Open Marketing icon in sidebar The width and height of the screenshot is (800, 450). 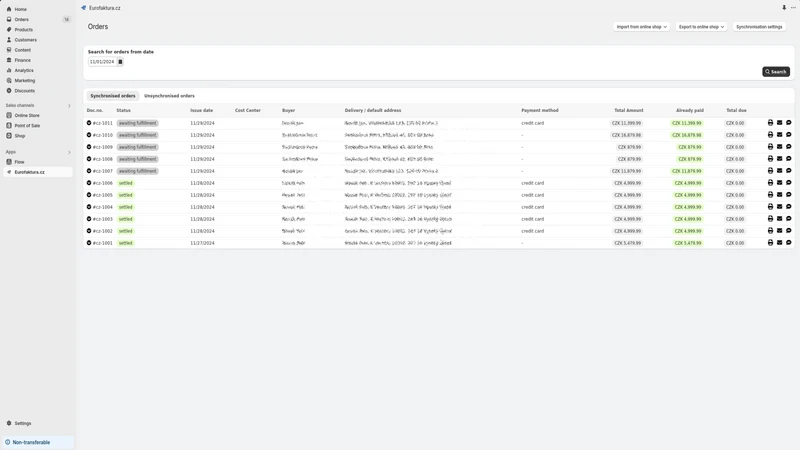click(x=9, y=81)
